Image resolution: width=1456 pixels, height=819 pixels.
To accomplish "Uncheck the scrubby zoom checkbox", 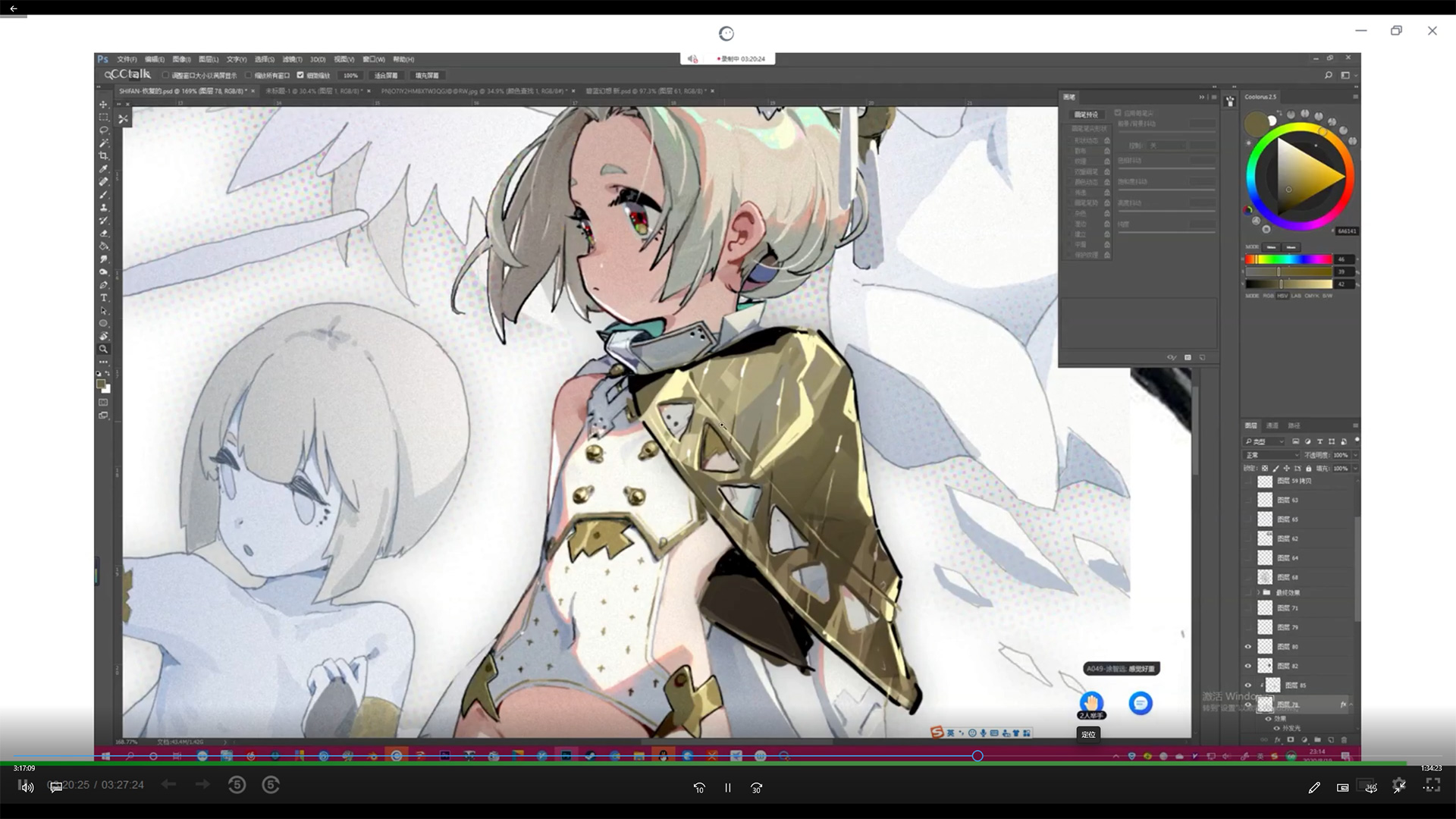I will tap(300, 75).
